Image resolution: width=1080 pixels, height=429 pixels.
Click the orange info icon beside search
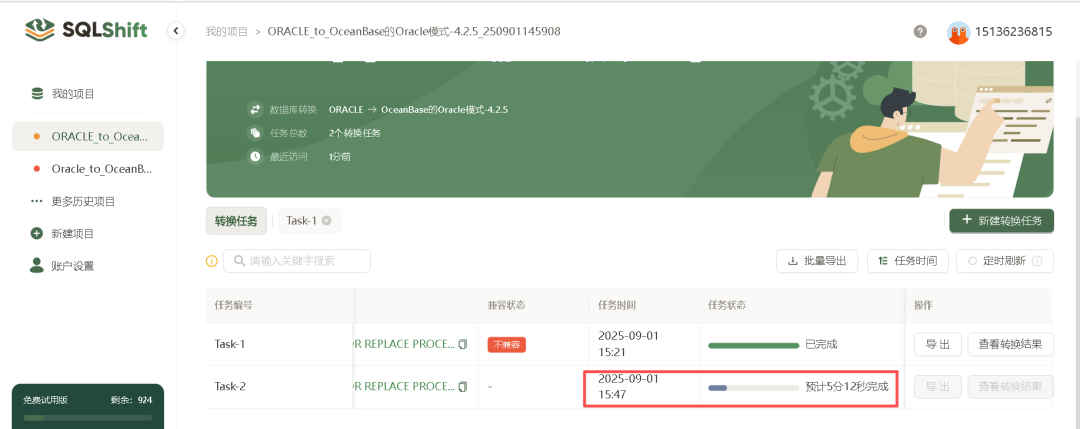pyautogui.click(x=211, y=261)
